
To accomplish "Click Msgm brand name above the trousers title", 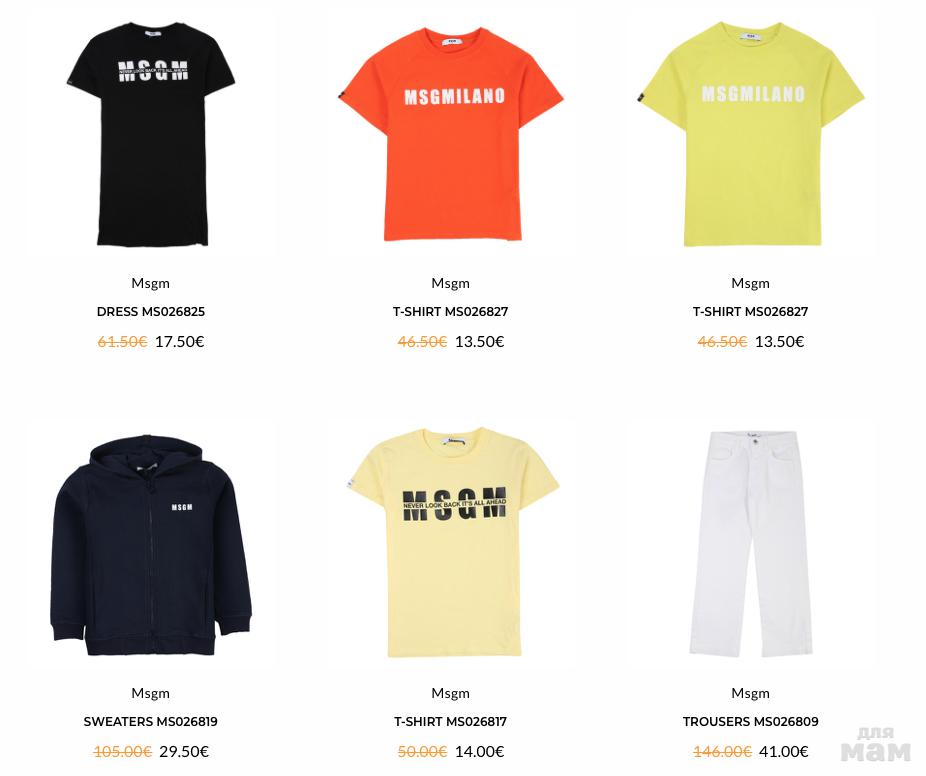I will [x=751, y=693].
